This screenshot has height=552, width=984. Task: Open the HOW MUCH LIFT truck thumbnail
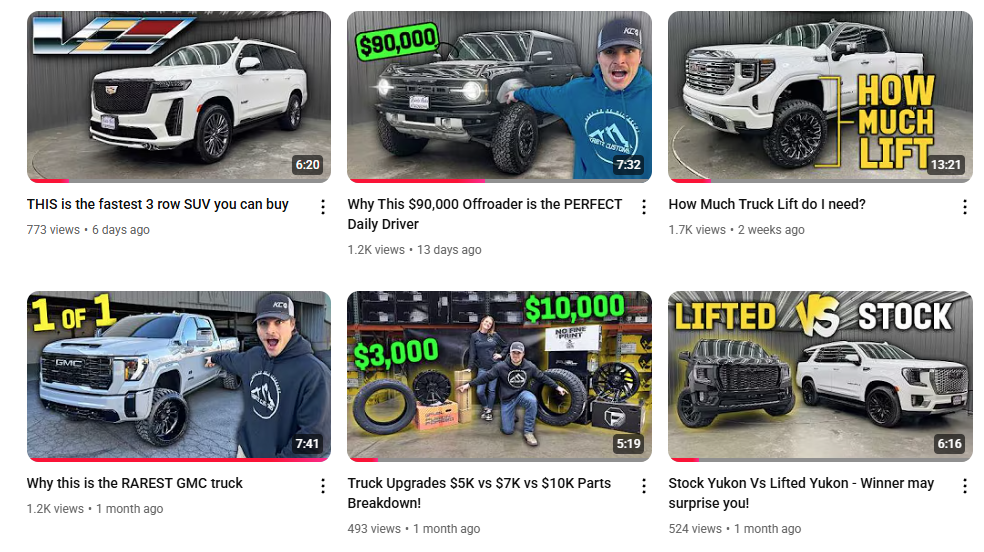(x=820, y=97)
